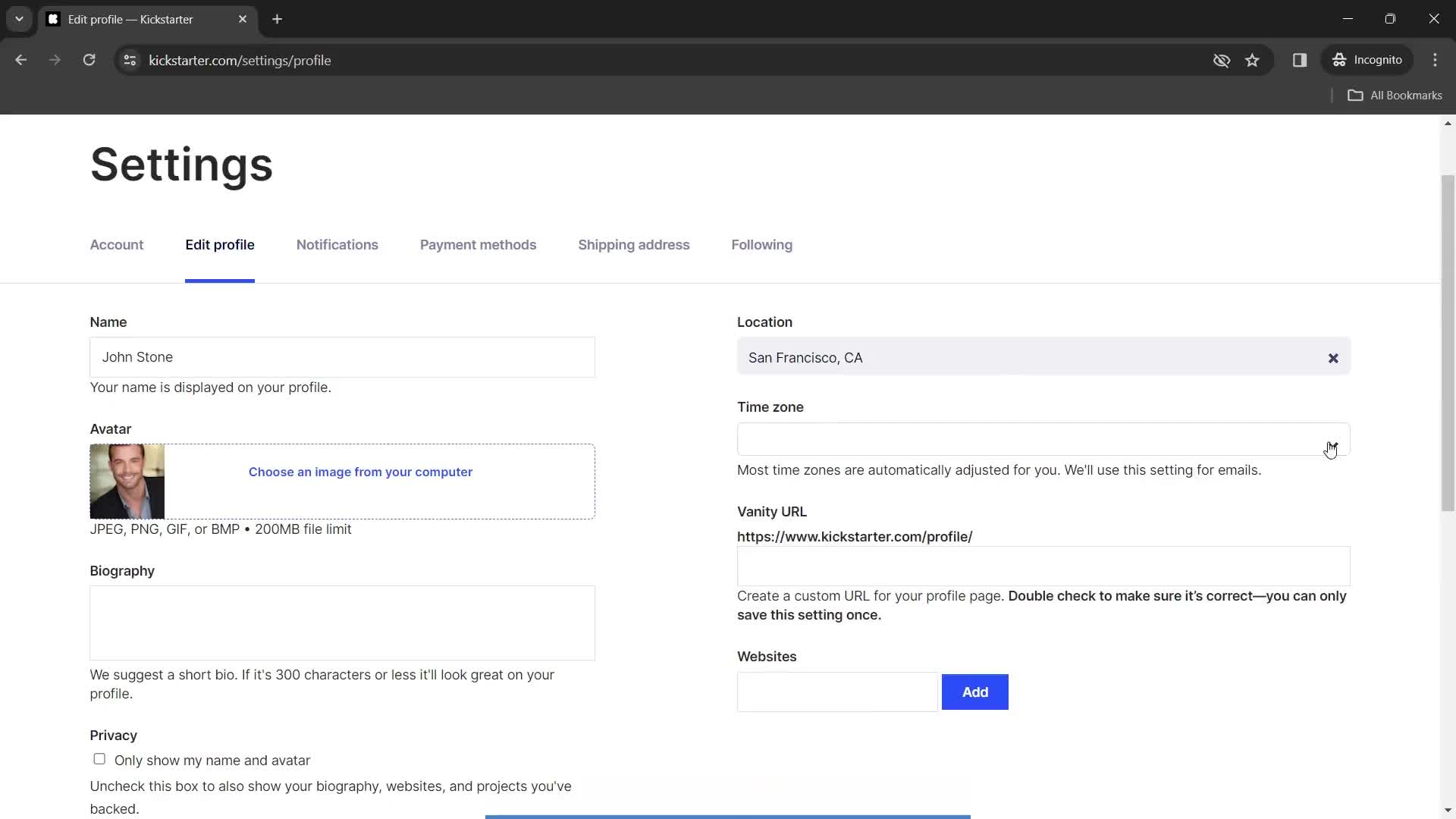Click the Add website button
The height and width of the screenshot is (819, 1456).
pyautogui.click(x=975, y=692)
